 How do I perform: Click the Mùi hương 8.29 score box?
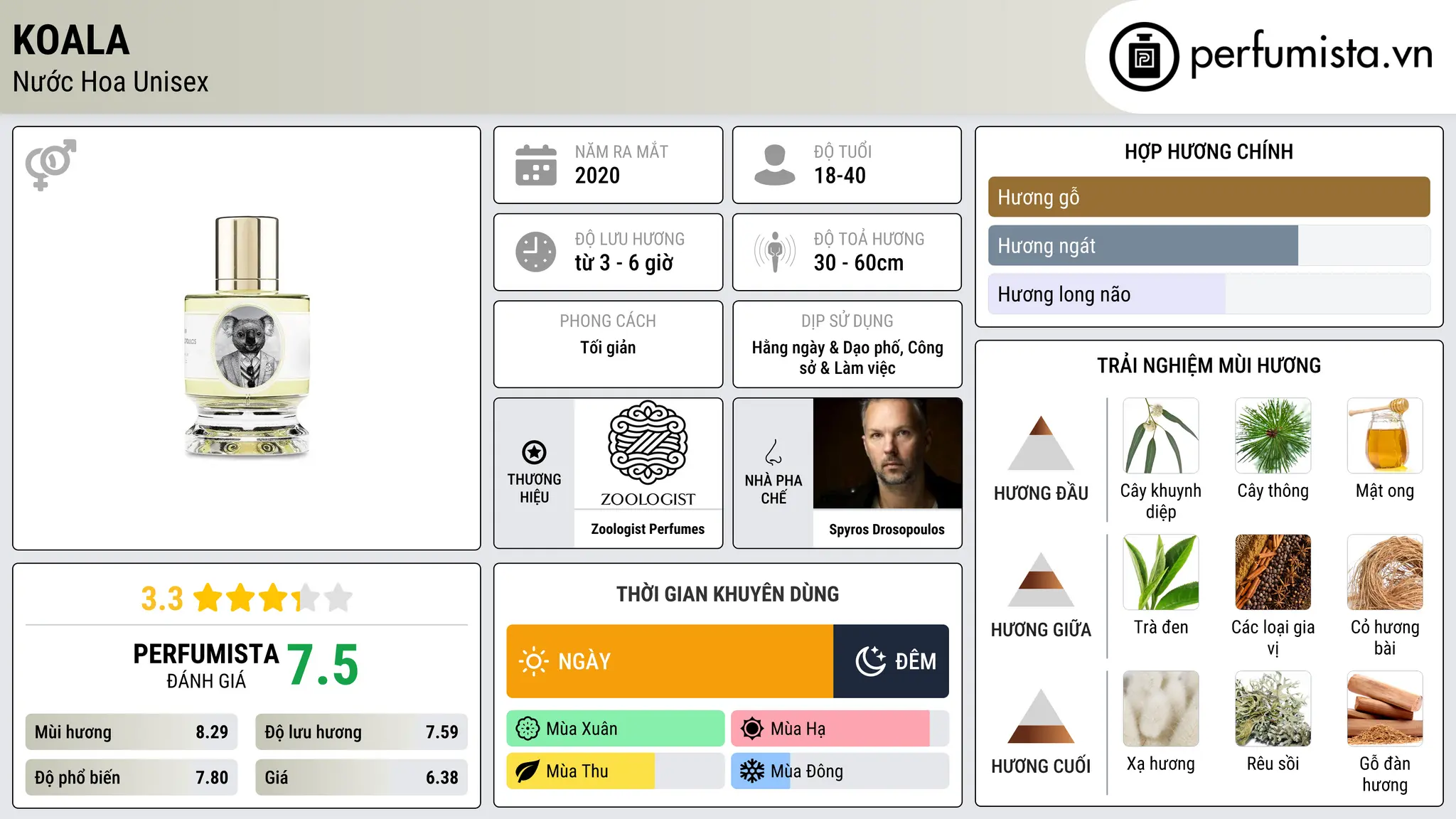click(132, 732)
